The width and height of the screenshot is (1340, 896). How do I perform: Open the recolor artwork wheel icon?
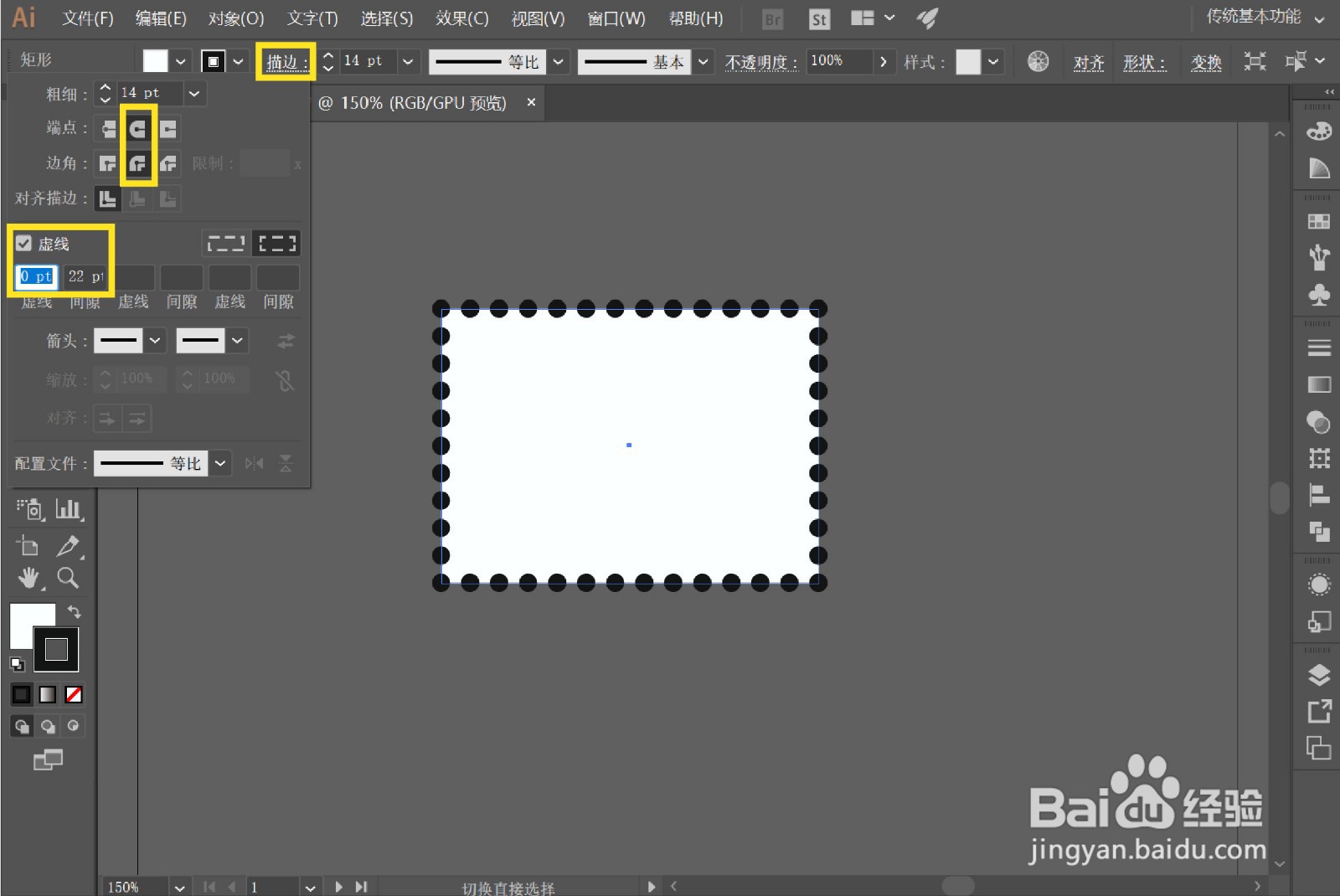pos(1038,61)
